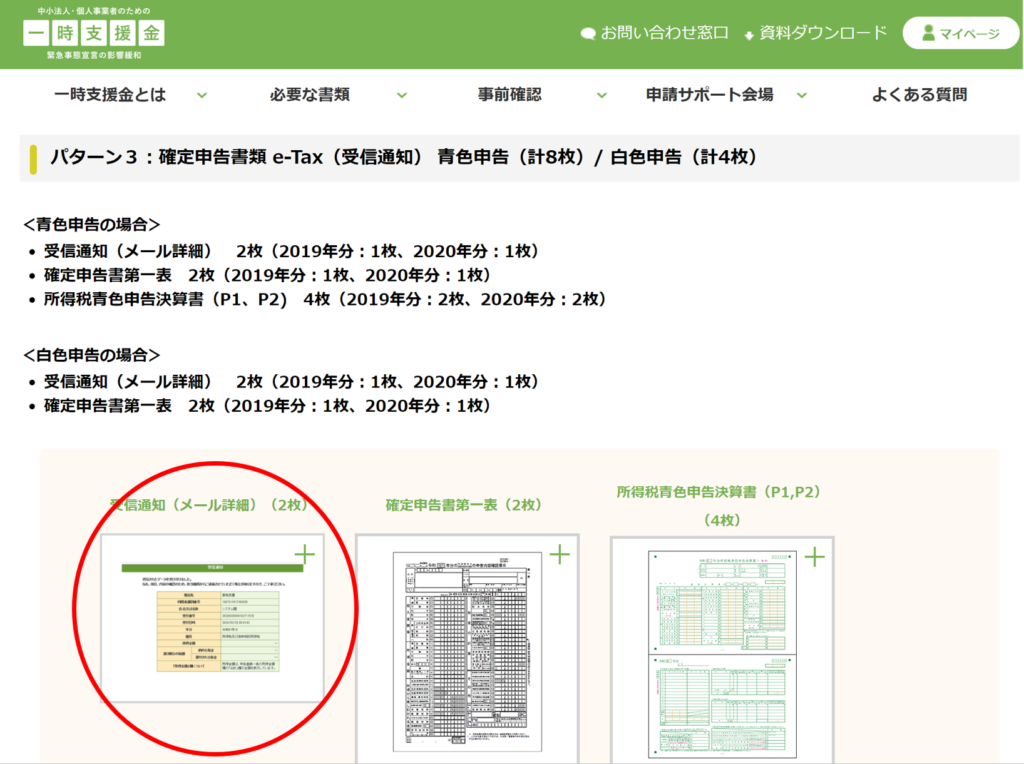Click the plus icon on 受信通知 sample image
This screenshot has height=764, width=1024.
[305, 552]
